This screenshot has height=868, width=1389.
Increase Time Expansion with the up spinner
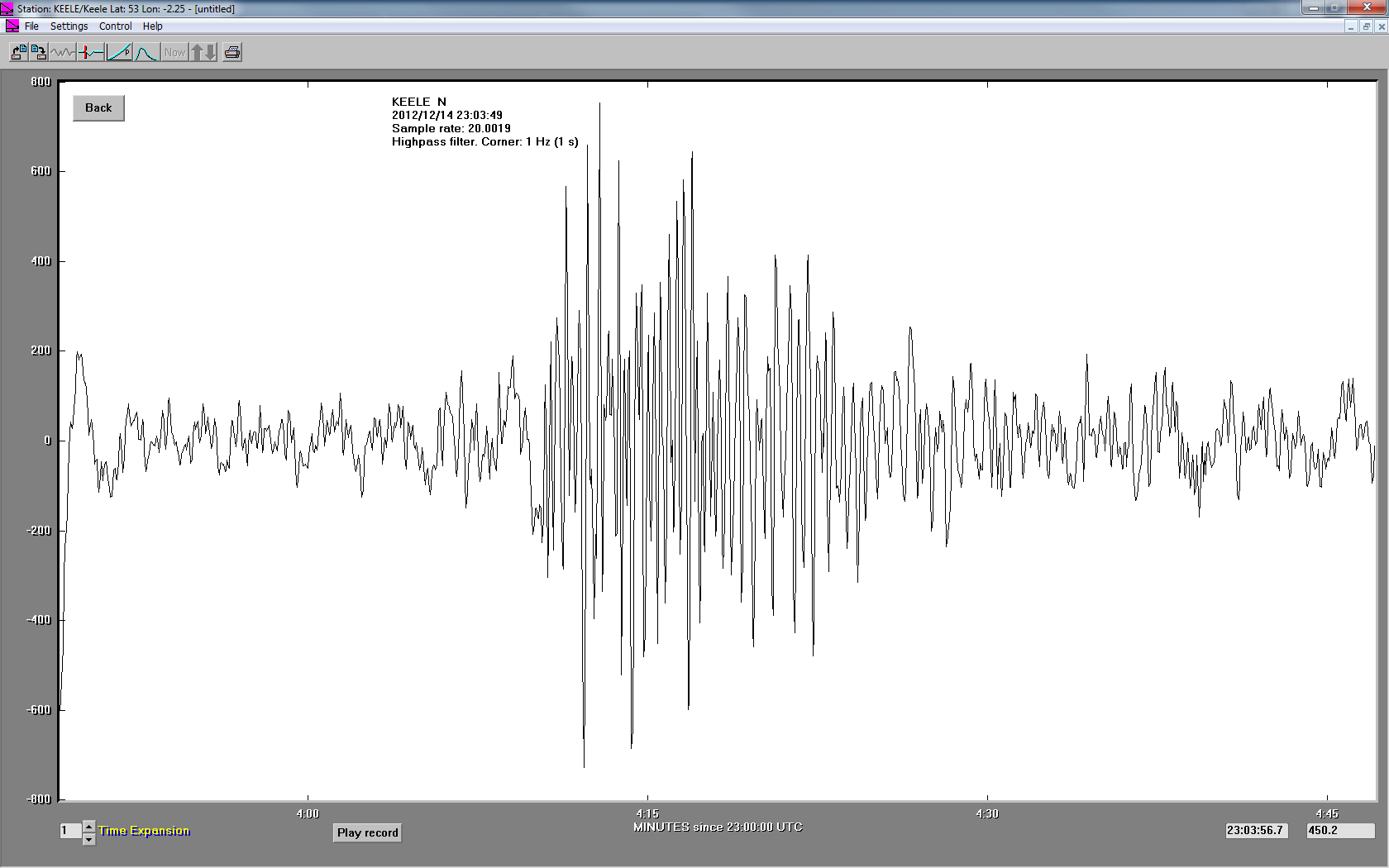point(89,827)
